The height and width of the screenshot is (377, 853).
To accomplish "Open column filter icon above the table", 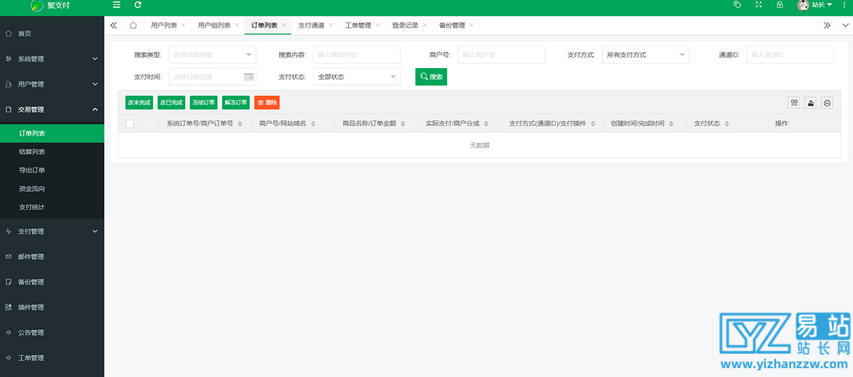I will coord(794,103).
